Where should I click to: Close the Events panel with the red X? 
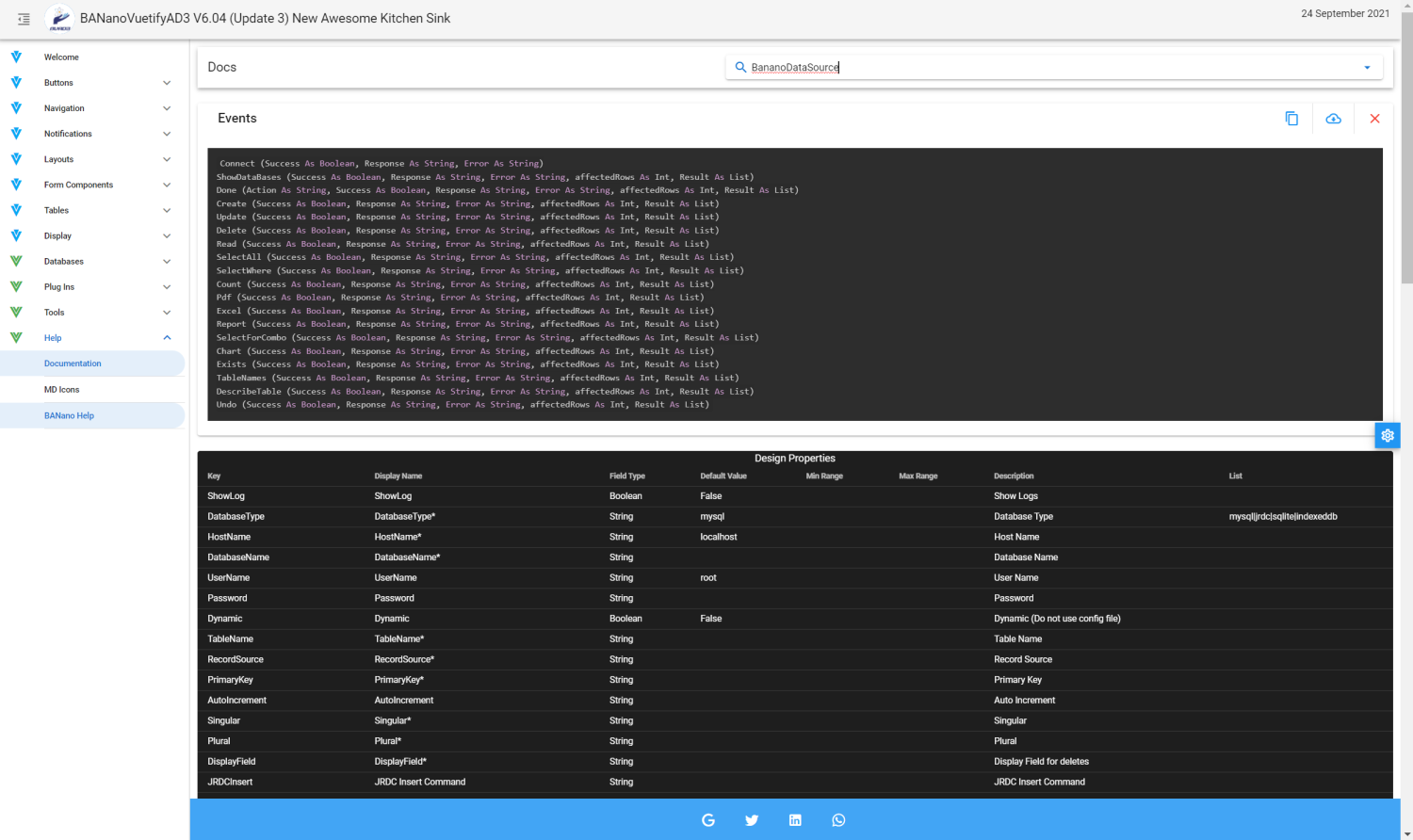coord(1374,119)
